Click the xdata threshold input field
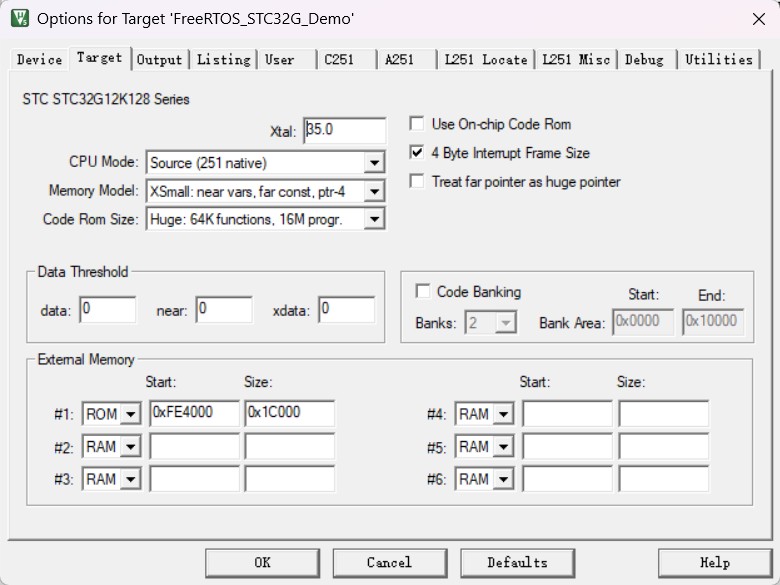Screen dimensions: 780x585 [347, 309]
